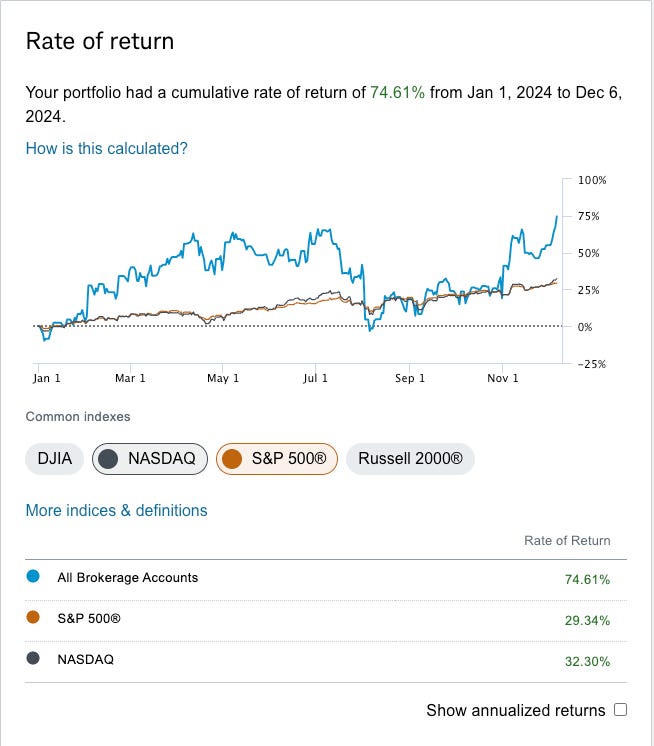
Task: Open the 'How is this calculated?' link
Action: (106, 148)
